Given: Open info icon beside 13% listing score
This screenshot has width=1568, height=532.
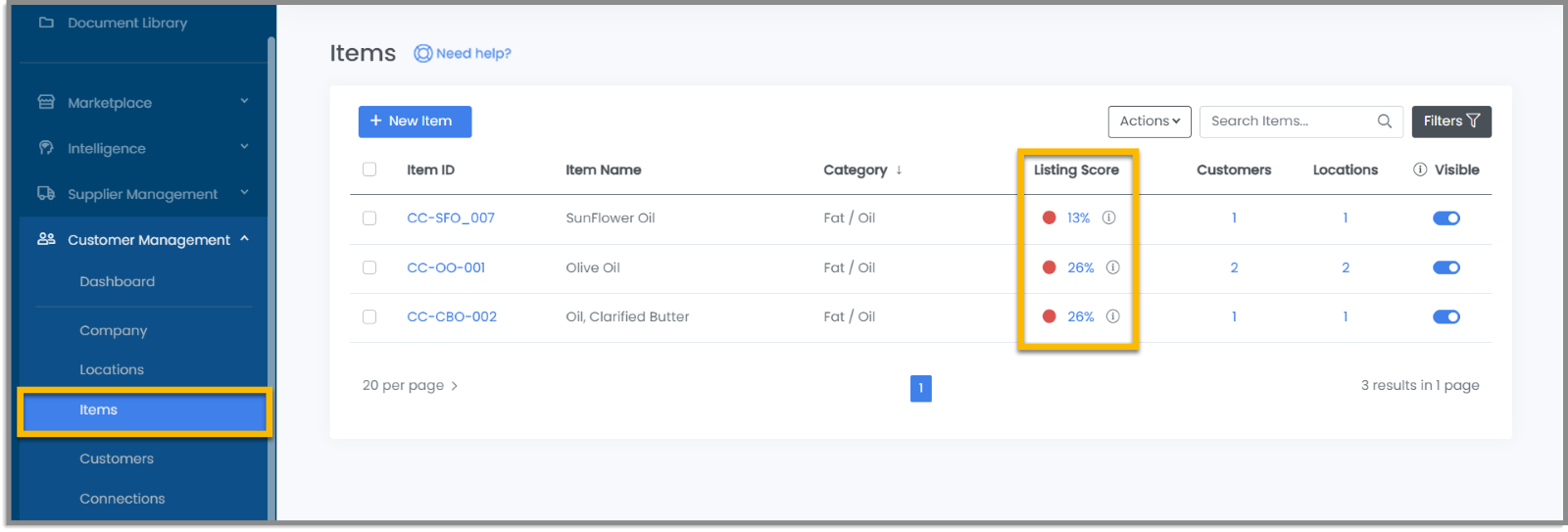Looking at the screenshot, I should pyautogui.click(x=1108, y=218).
